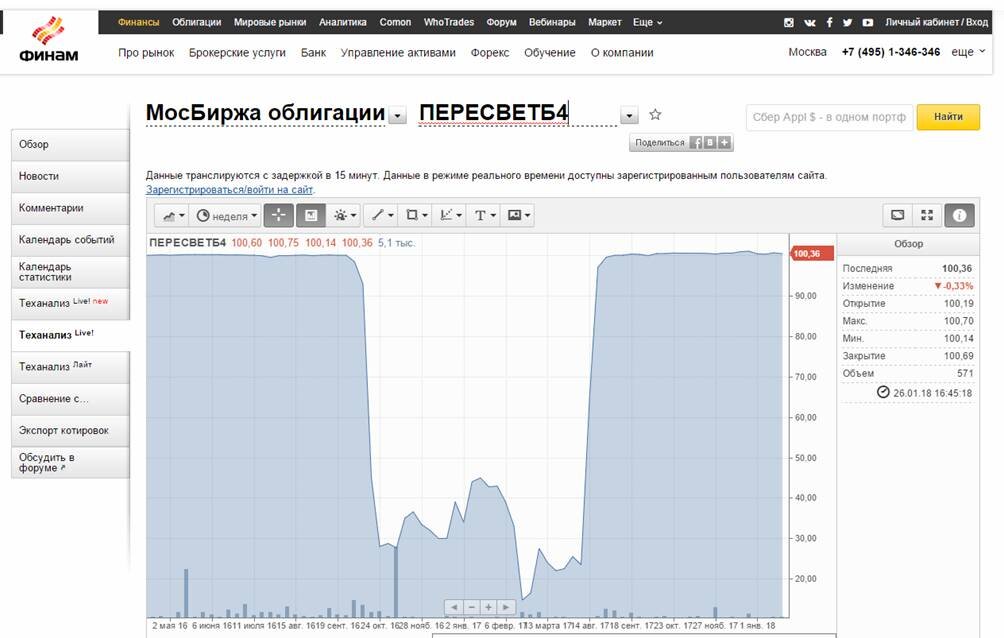Open the line drawing tool dropdown
Viewport: 1004px width, 638px height.
(x=382, y=216)
